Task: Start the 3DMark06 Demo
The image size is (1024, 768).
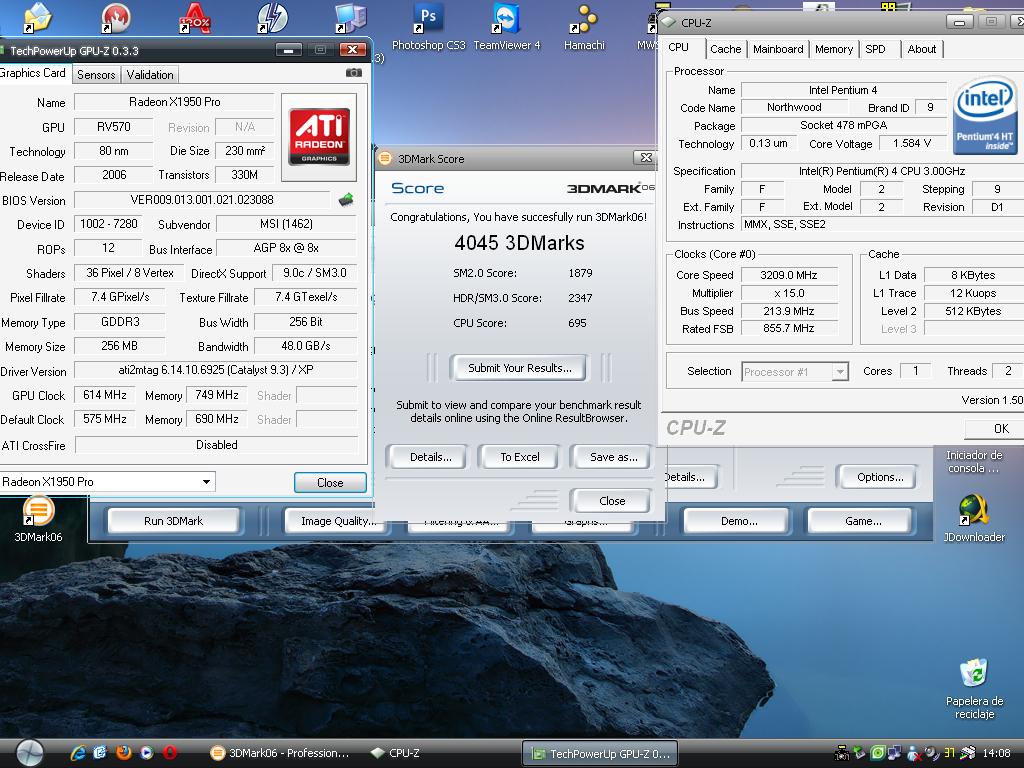Action: click(x=739, y=521)
